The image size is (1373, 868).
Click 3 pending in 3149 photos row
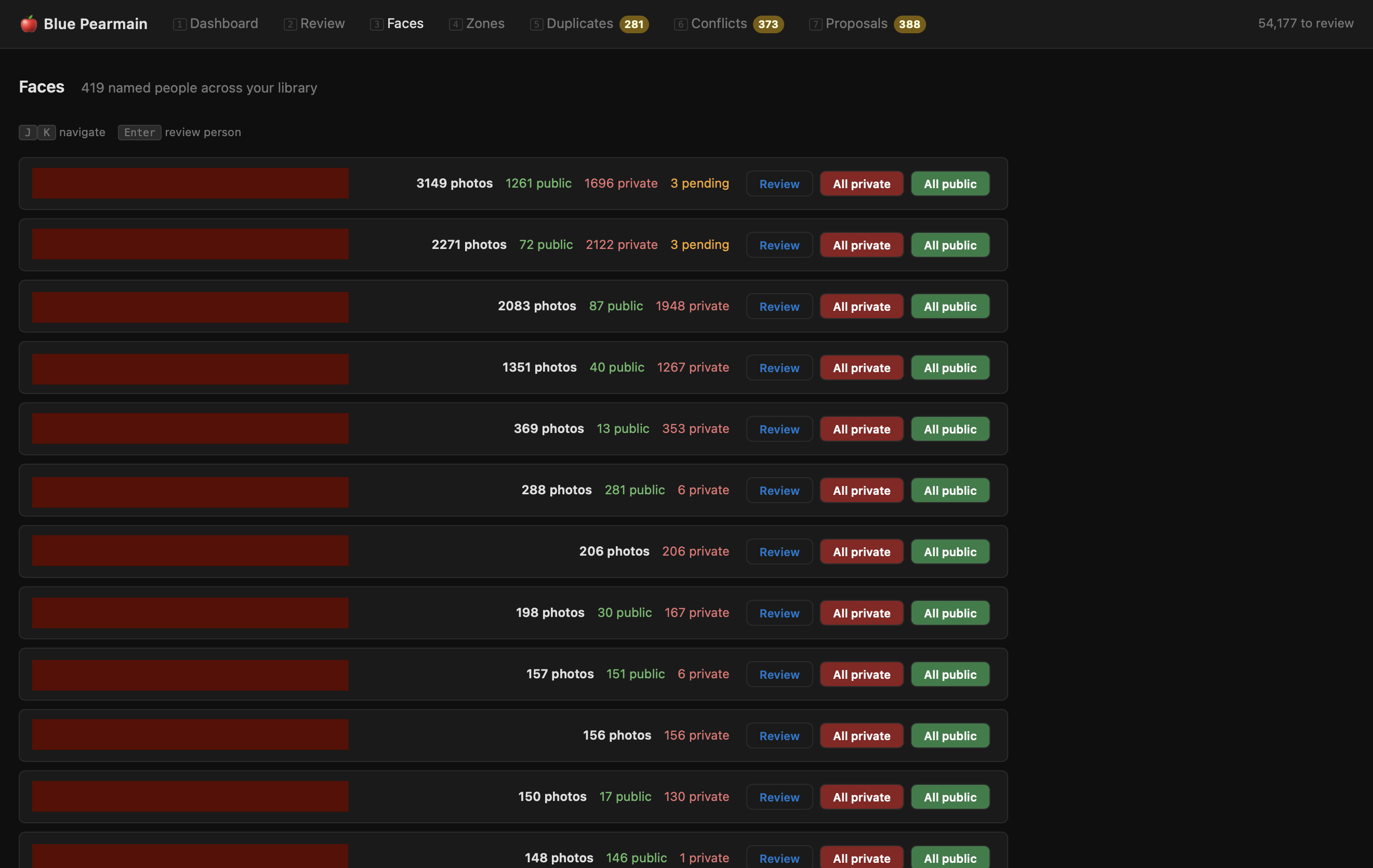point(699,183)
